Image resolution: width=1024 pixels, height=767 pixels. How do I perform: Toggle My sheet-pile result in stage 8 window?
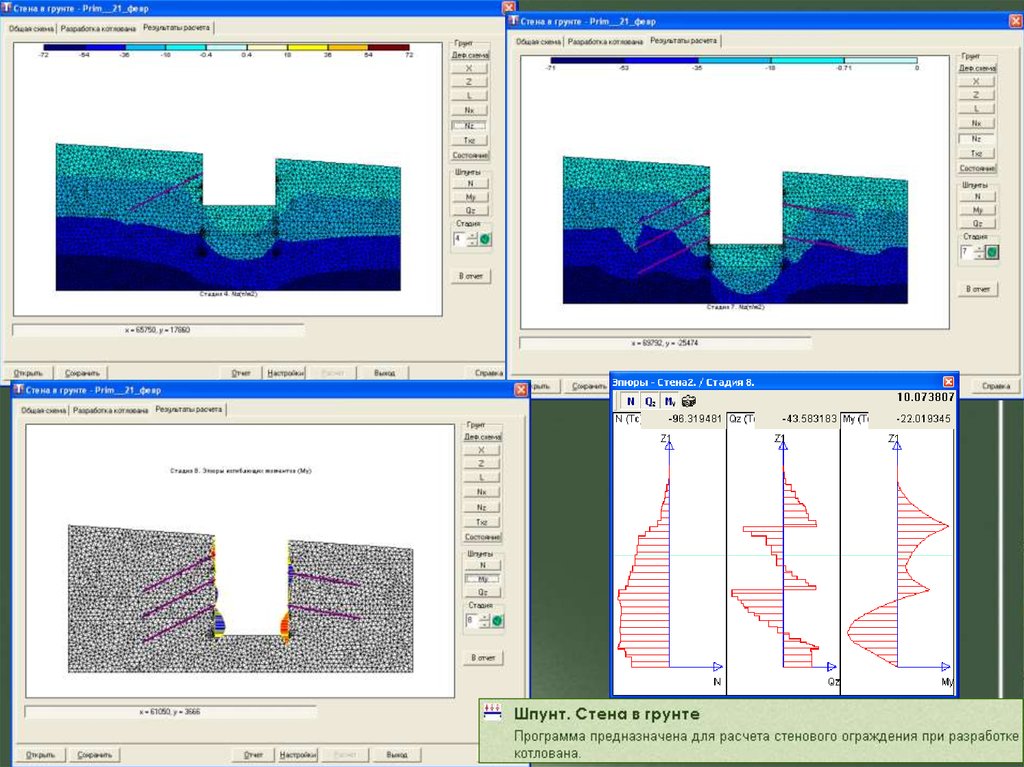click(x=482, y=579)
